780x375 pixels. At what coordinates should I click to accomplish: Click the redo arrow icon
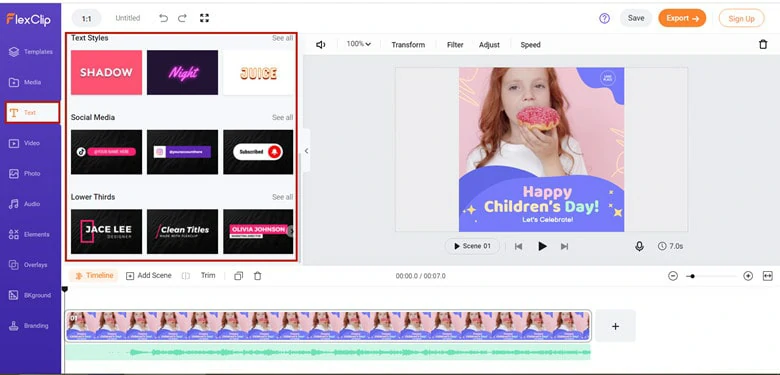pyautogui.click(x=182, y=18)
